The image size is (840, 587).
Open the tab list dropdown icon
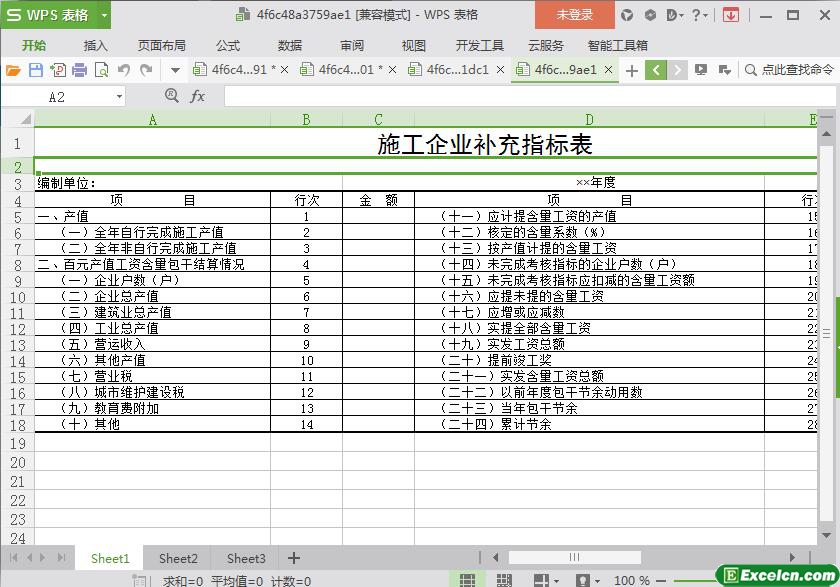[724, 70]
